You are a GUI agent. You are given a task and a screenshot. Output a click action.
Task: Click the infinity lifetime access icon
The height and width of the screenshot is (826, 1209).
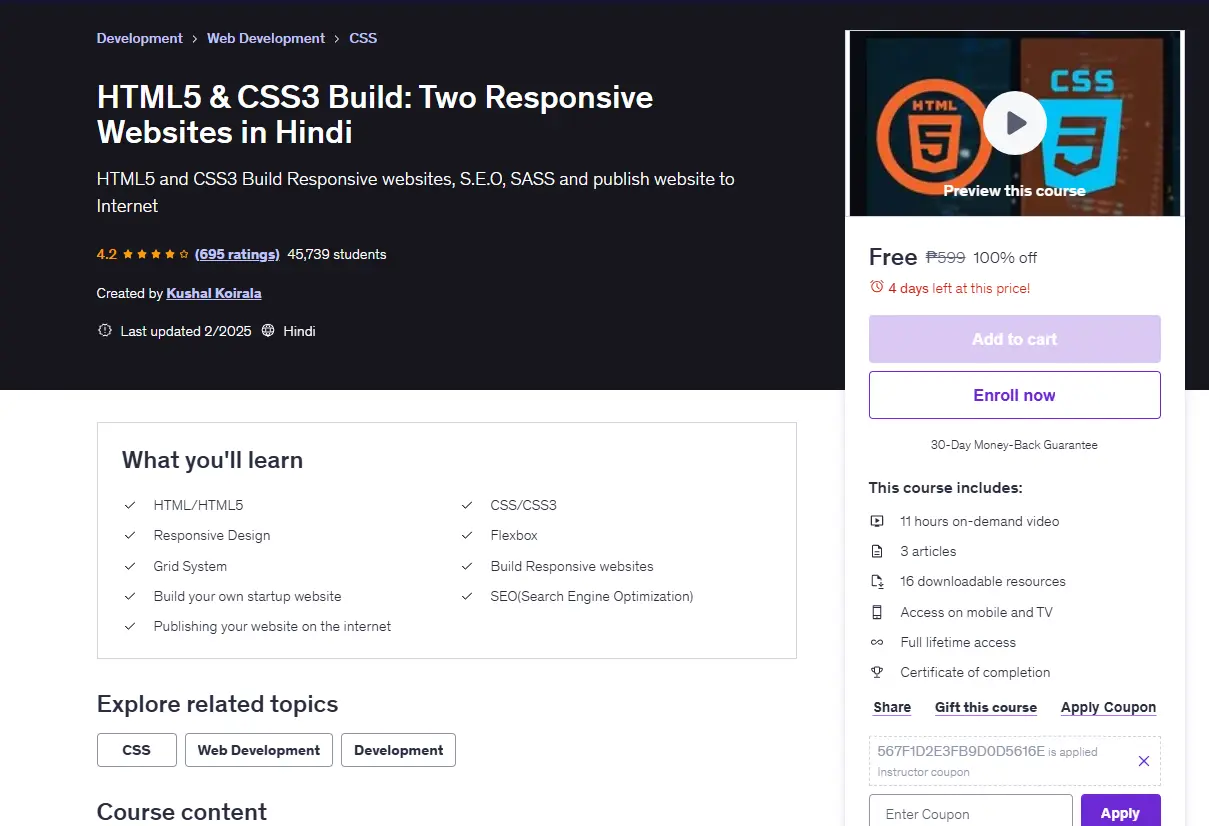[x=877, y=642]
